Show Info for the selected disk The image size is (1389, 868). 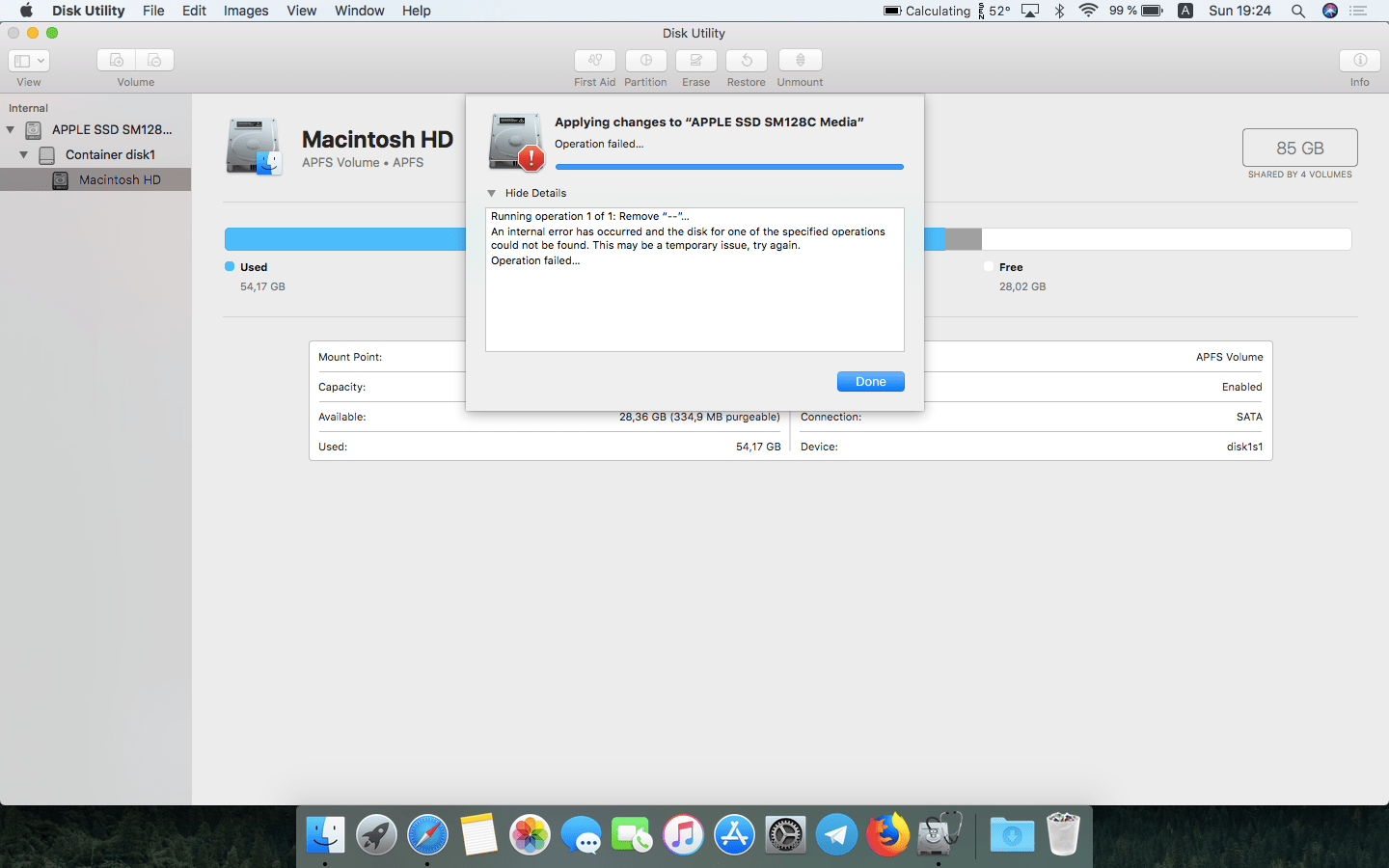(1360, 61)
